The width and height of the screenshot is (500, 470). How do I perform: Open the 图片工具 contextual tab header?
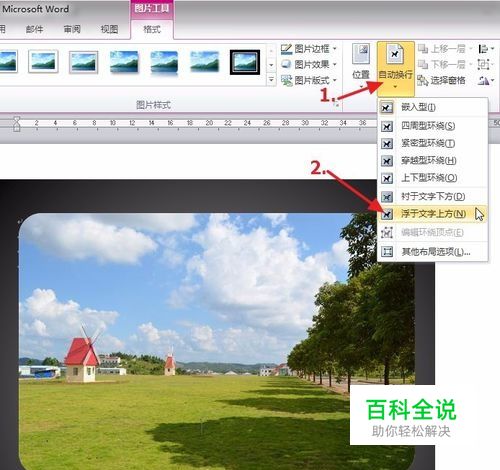click(152, 9)
